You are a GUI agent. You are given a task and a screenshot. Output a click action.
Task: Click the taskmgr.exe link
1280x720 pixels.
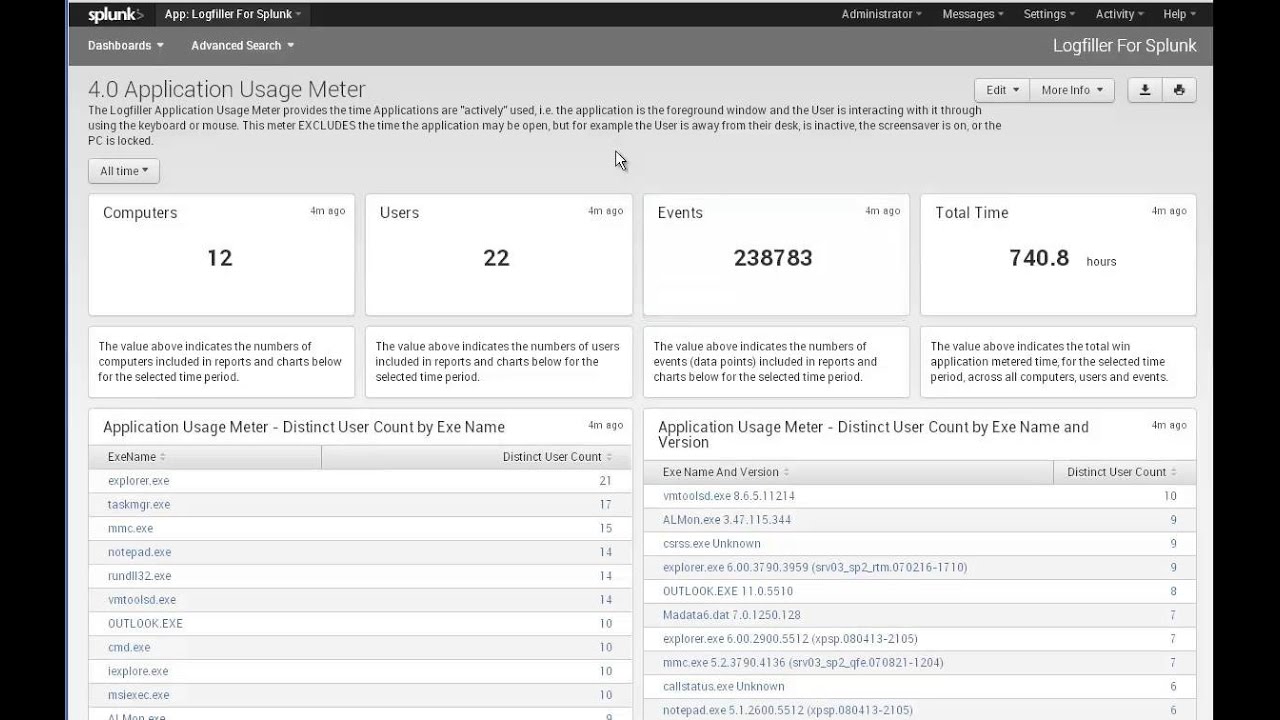138,505
